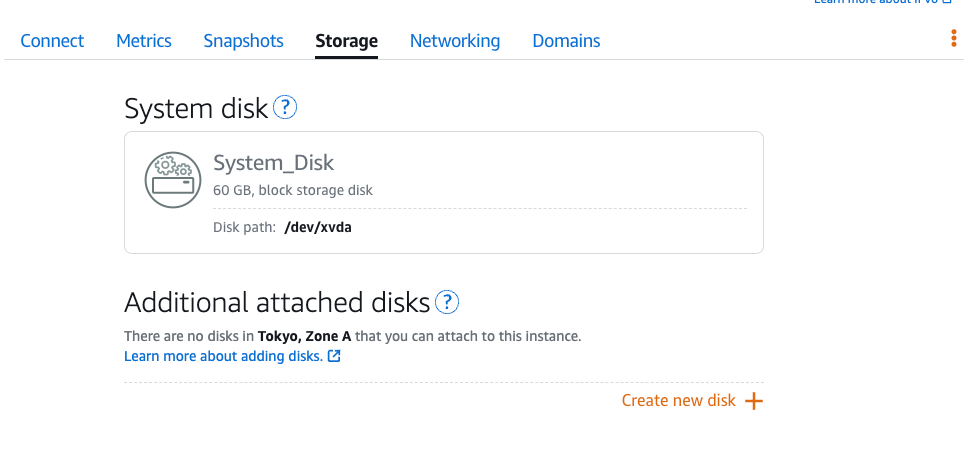Open the Metrics tab
Screen dimensions: 972x459
coord(144,41)
